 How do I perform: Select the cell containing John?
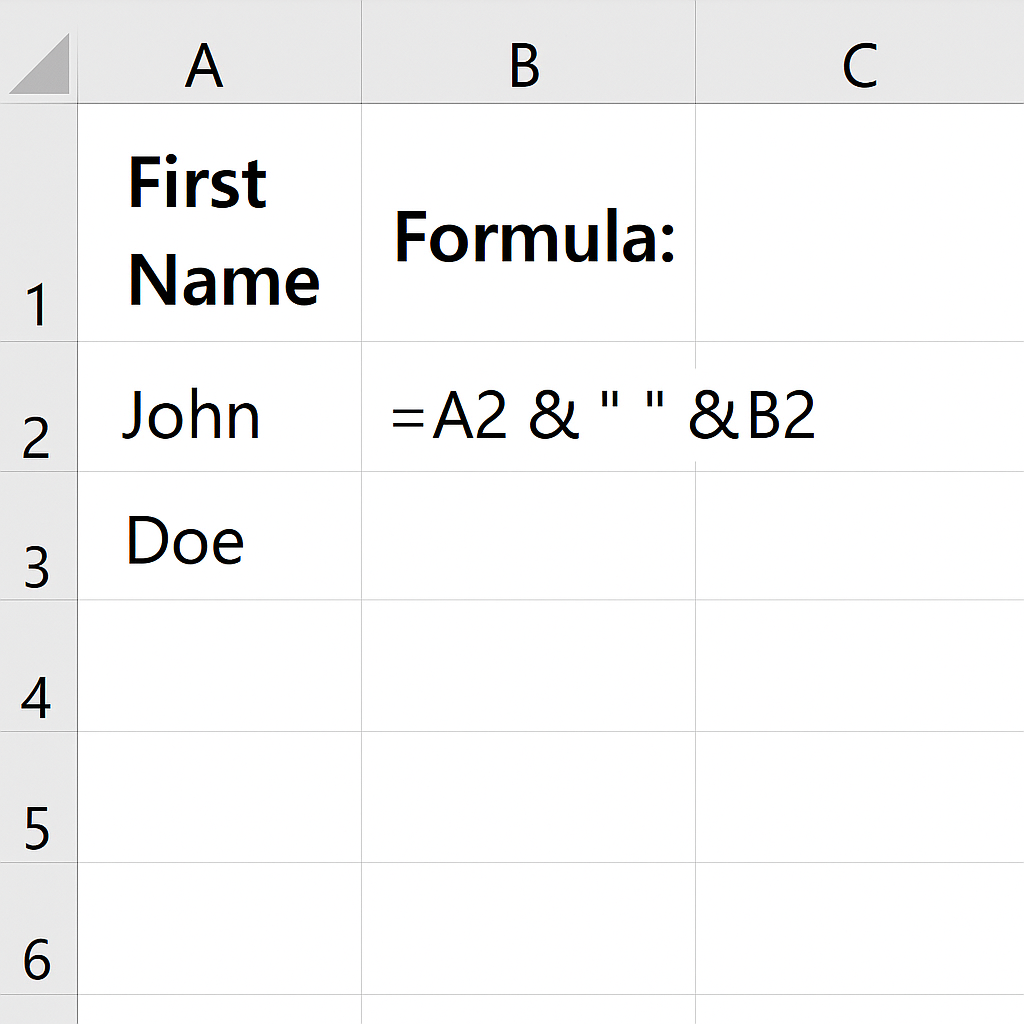[219, 406]
